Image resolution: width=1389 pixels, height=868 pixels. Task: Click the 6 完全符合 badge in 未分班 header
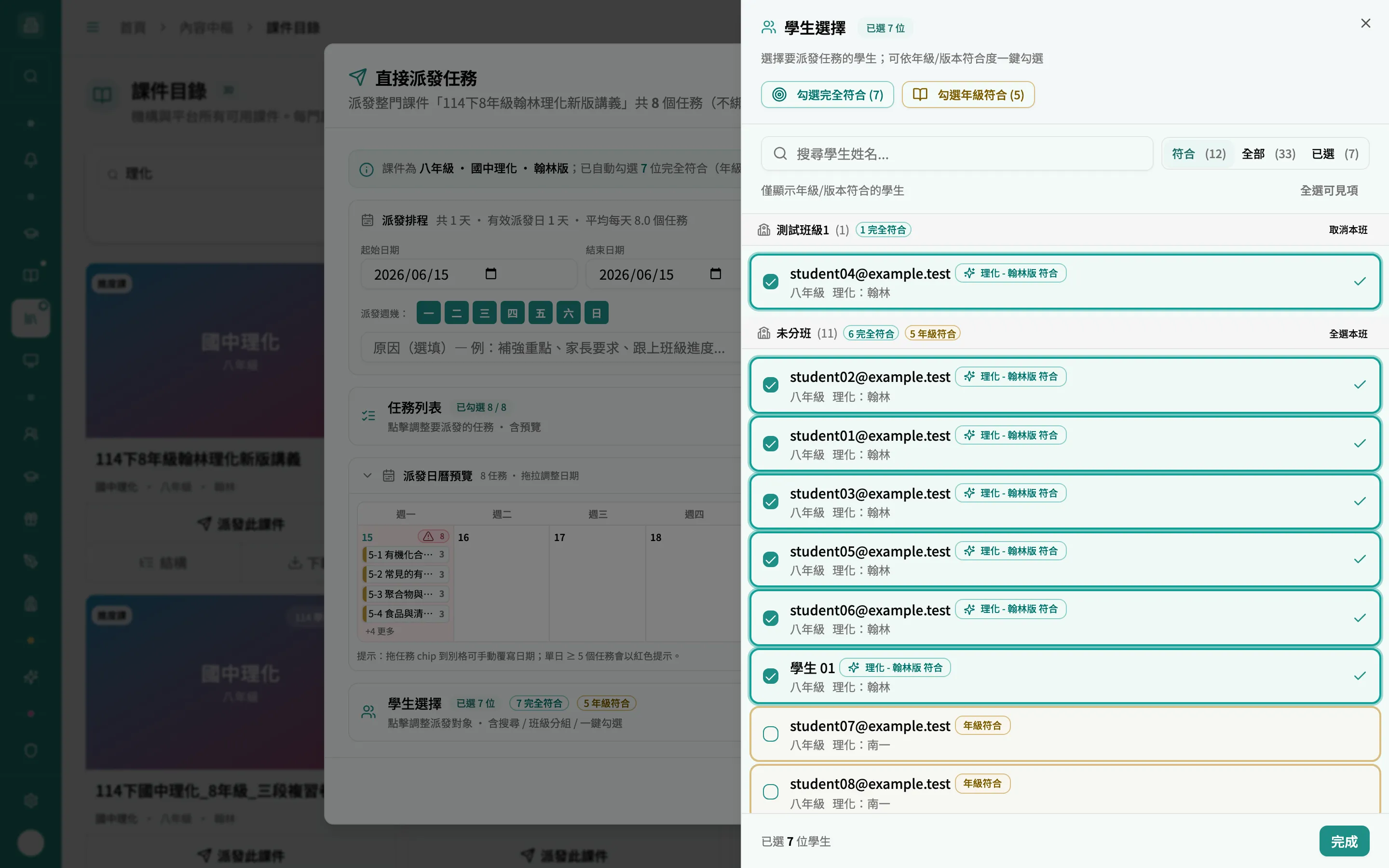tap(871, 334)
